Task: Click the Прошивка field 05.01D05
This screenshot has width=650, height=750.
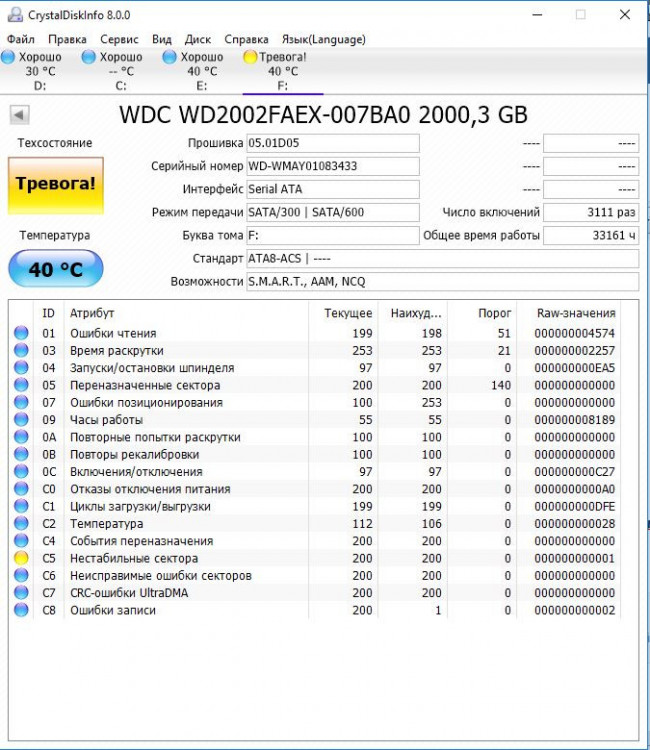Action: (333, 143)
